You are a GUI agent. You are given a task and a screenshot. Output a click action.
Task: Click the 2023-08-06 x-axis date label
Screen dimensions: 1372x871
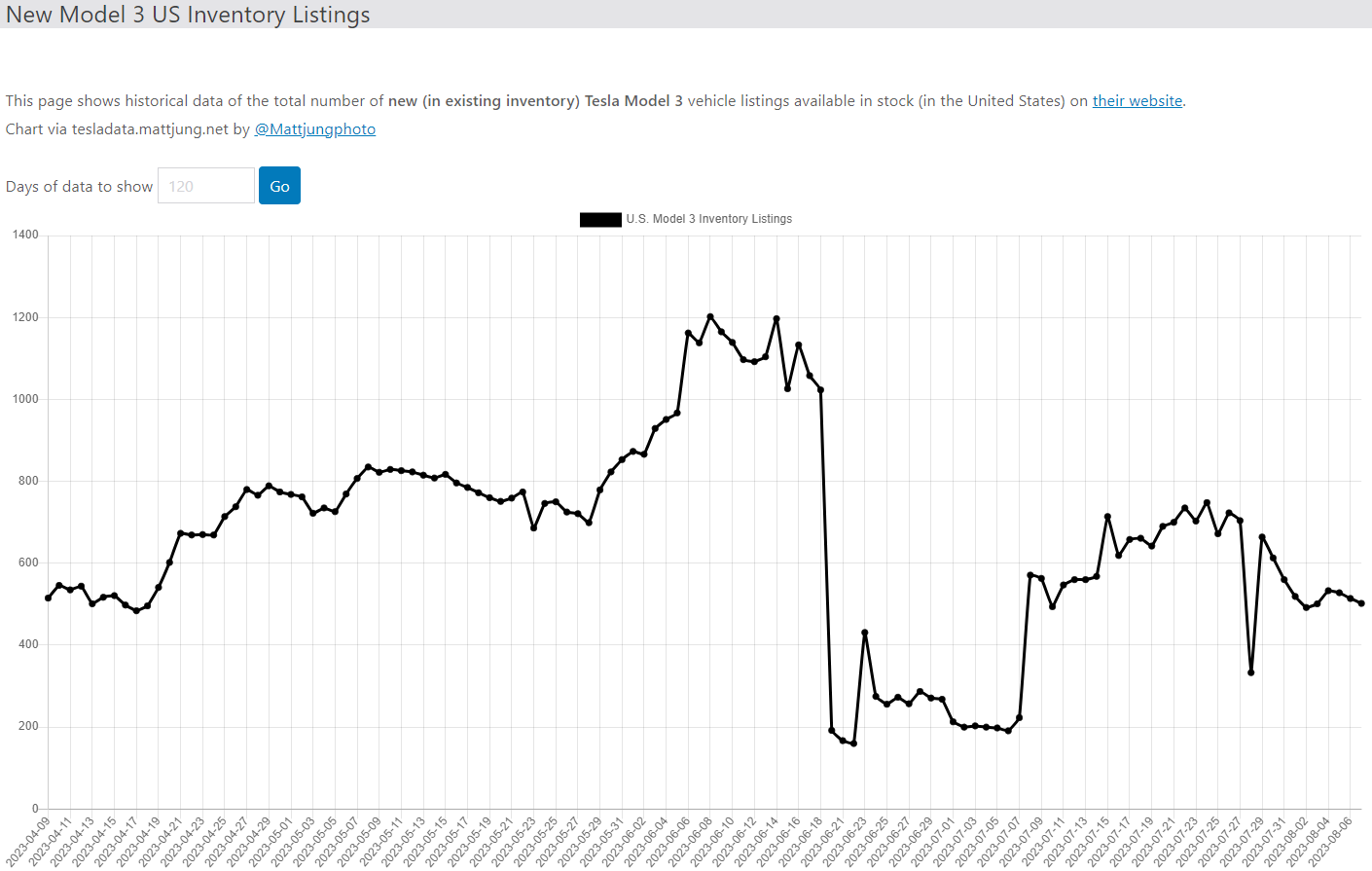pyautogui.click(x=1330, y=841)
